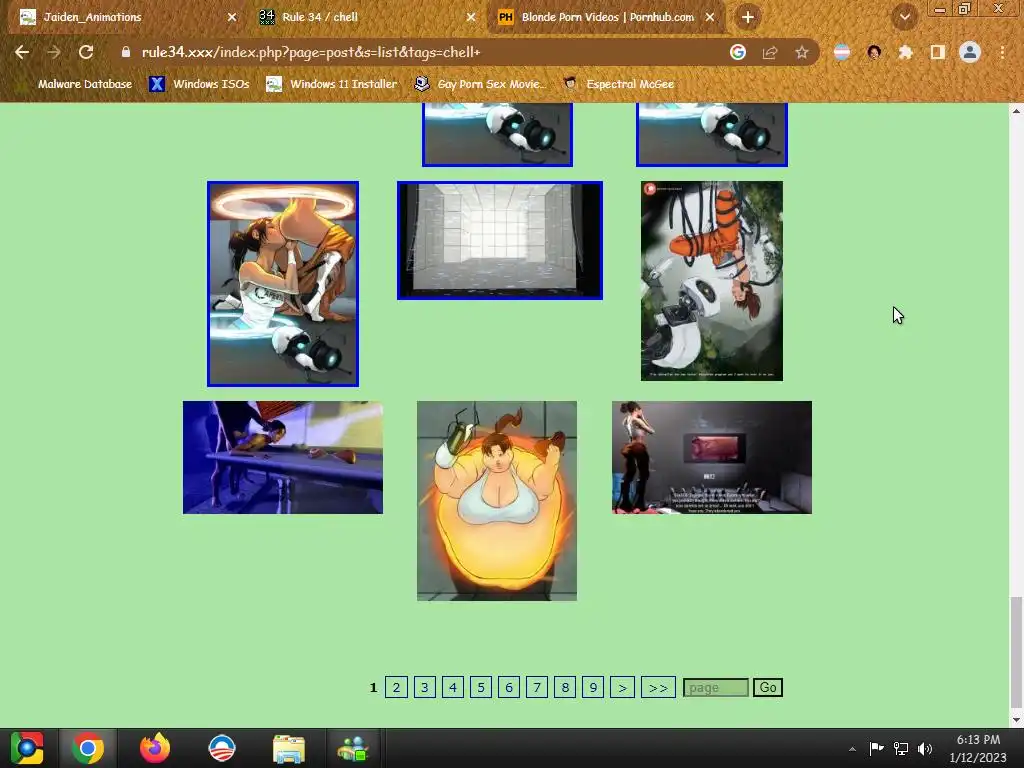Open the Windows ISOs bookmark
1024x768 pixels.
[x=199, y=84]
